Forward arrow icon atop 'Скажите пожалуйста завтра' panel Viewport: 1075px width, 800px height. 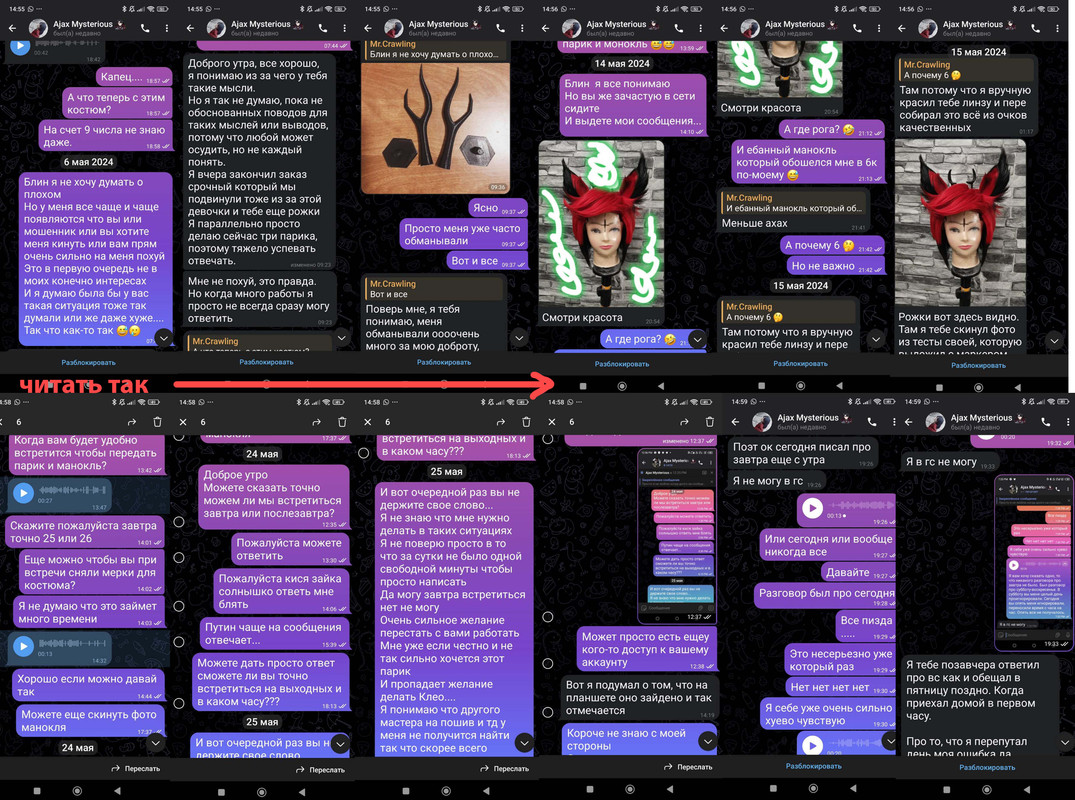132,422
